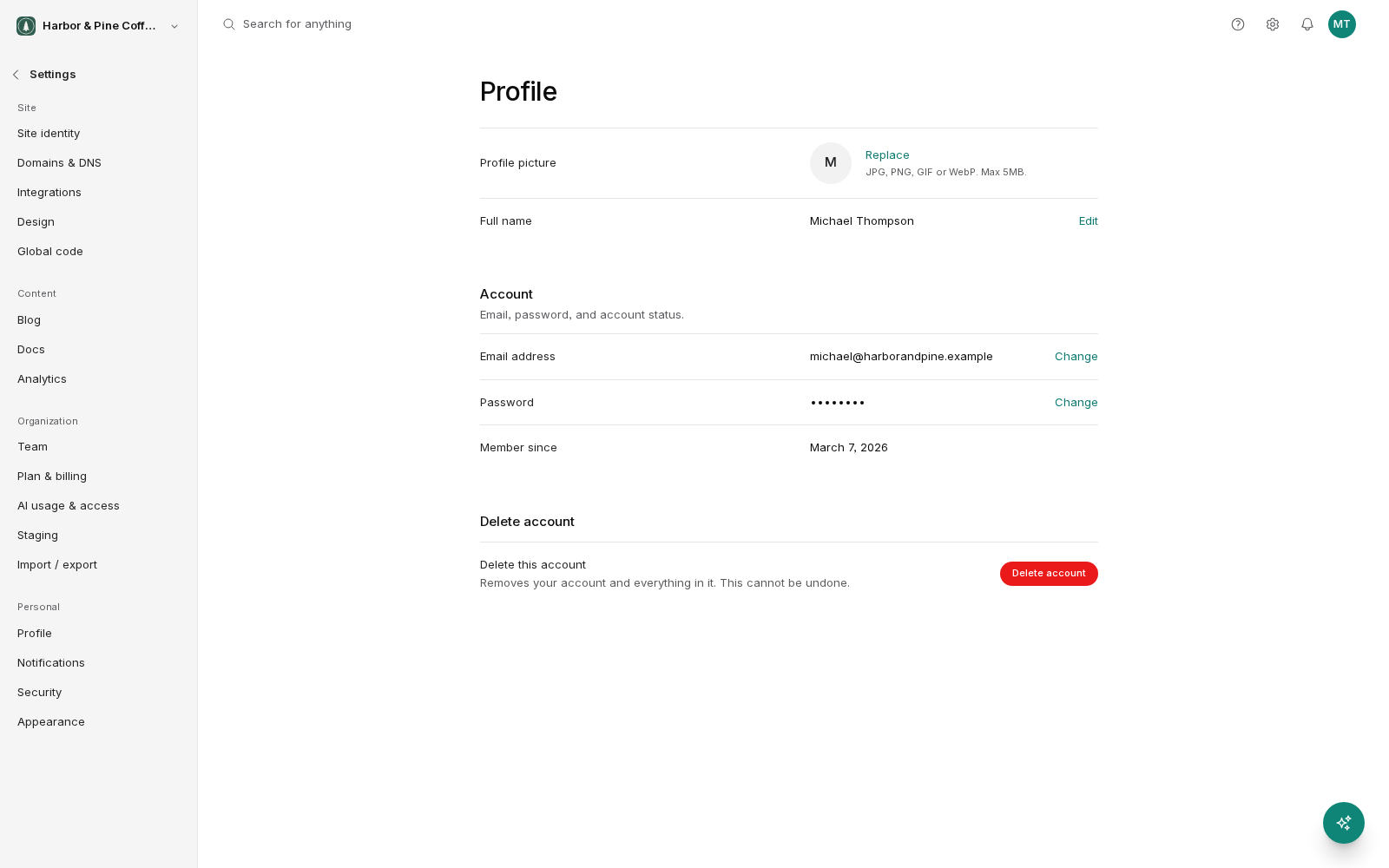Change the password

(x=1076, y=403)
